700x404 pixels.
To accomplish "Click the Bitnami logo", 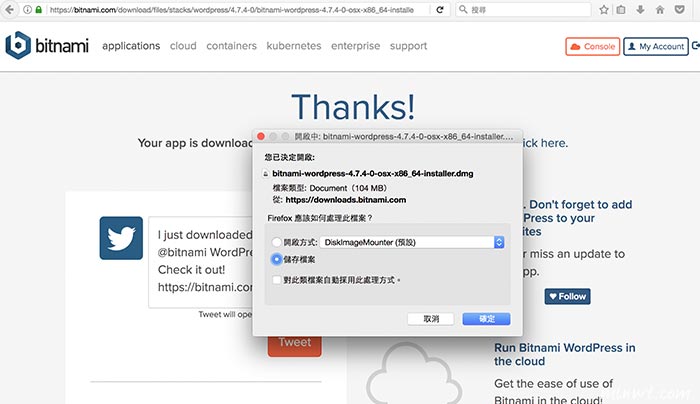I will pos(47,46).
